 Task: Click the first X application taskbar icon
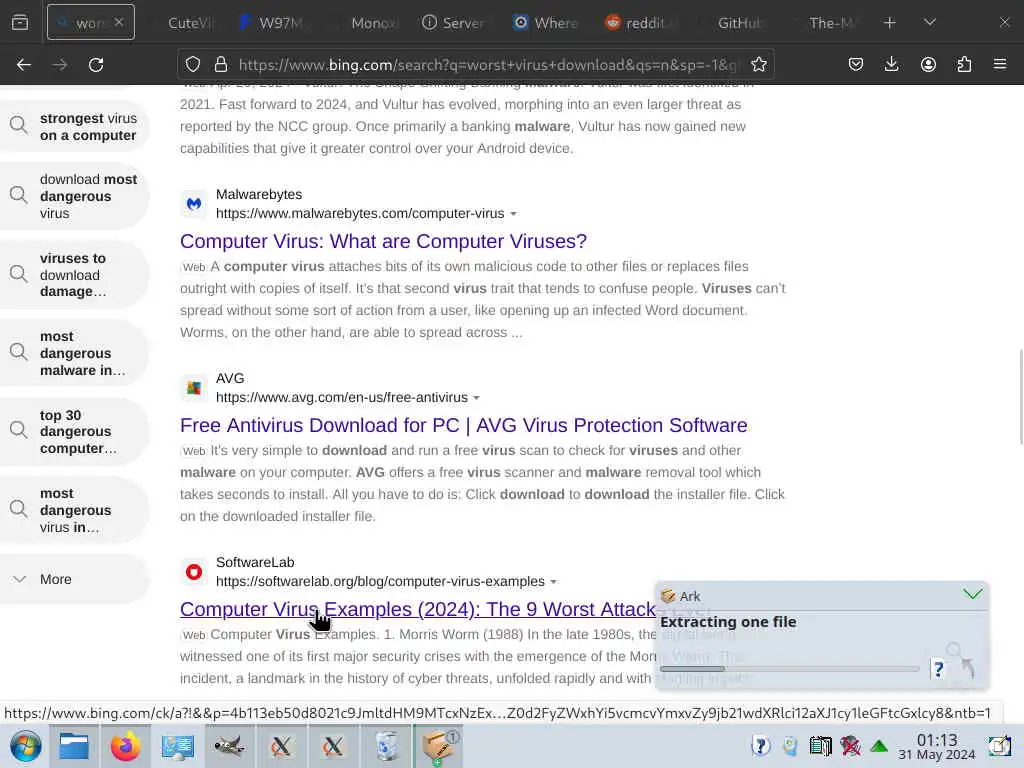click(281, 746)
